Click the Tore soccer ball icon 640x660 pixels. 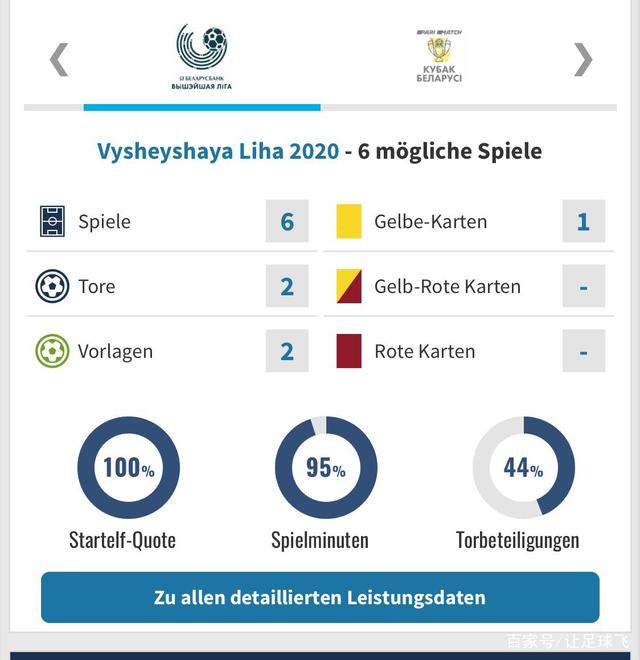52,286
